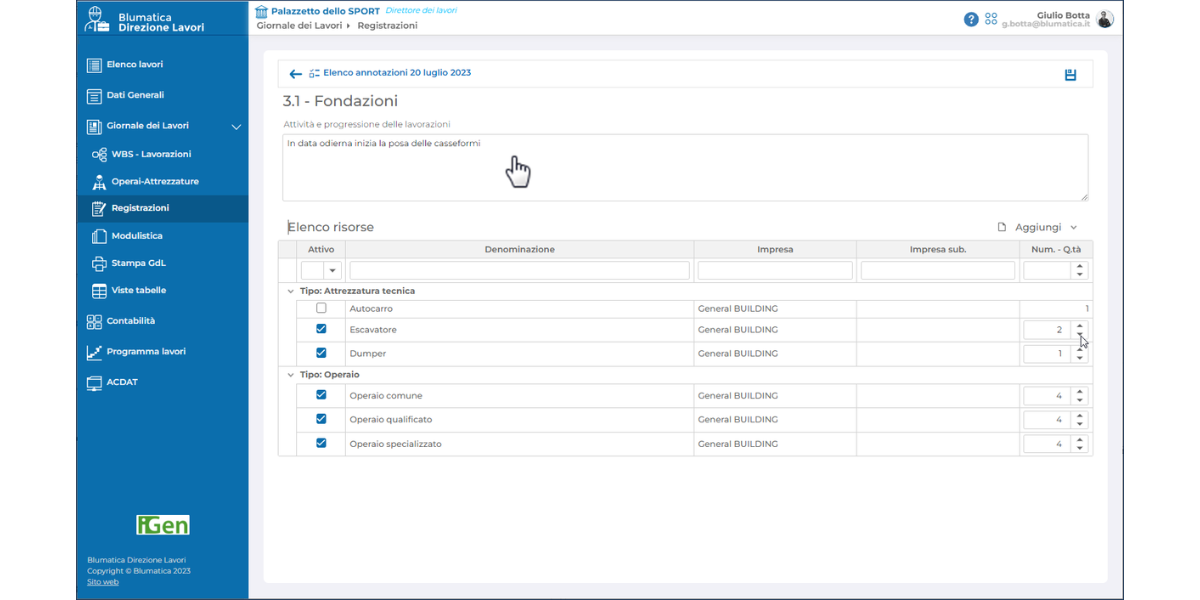Enable the Autocarro checkbox
1200x600 pixels.
click(x=321, y=308)
